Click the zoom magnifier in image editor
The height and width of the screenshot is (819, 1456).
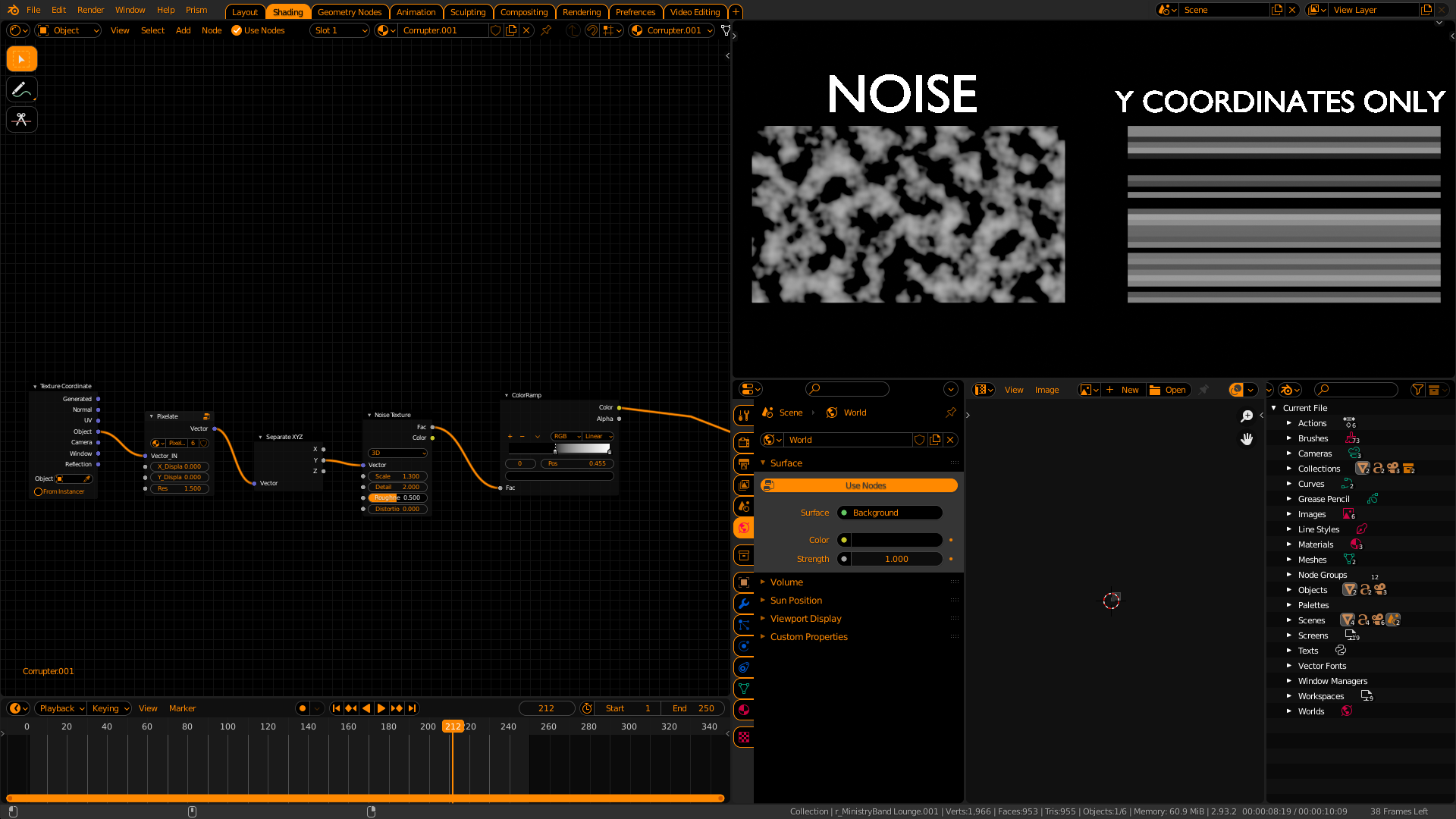point(1247,416)
